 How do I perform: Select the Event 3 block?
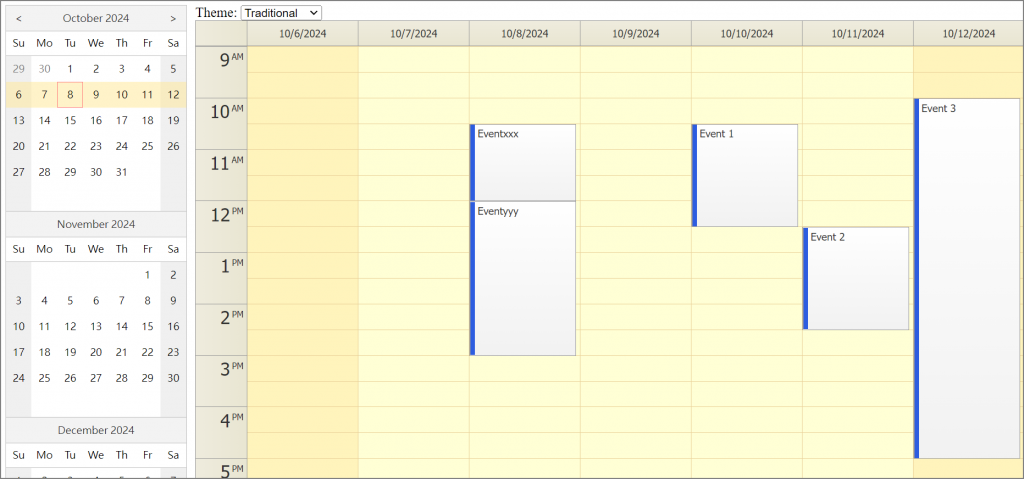[x=967, y=278]
